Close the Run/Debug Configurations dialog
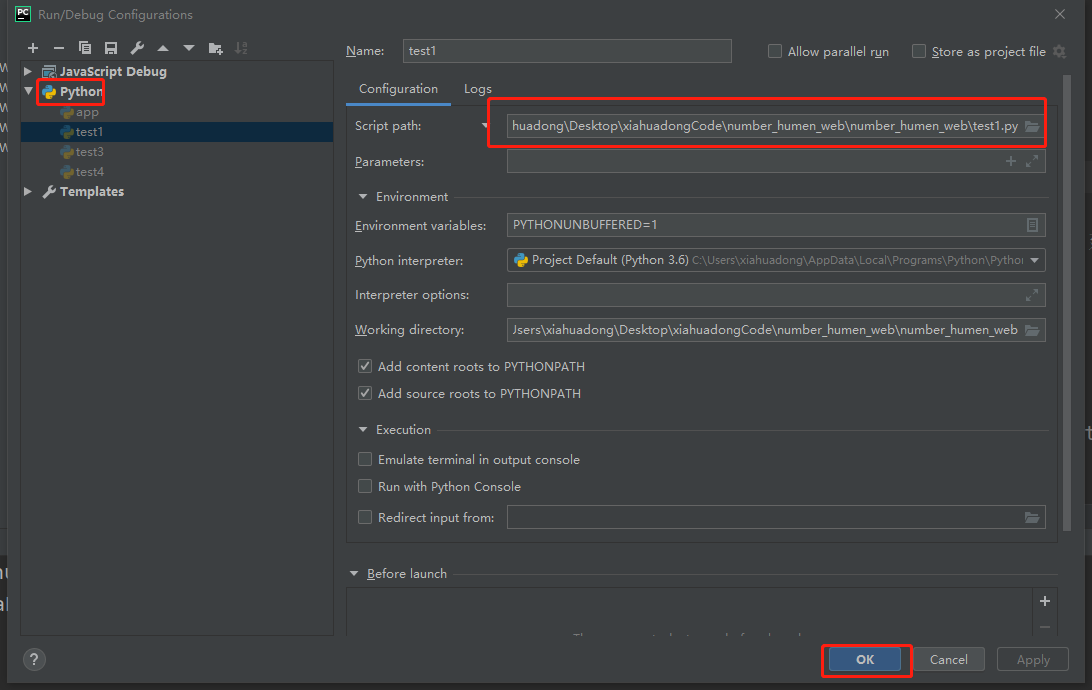This screenshot has width=1092, height=690. [x=1060, y=14]
